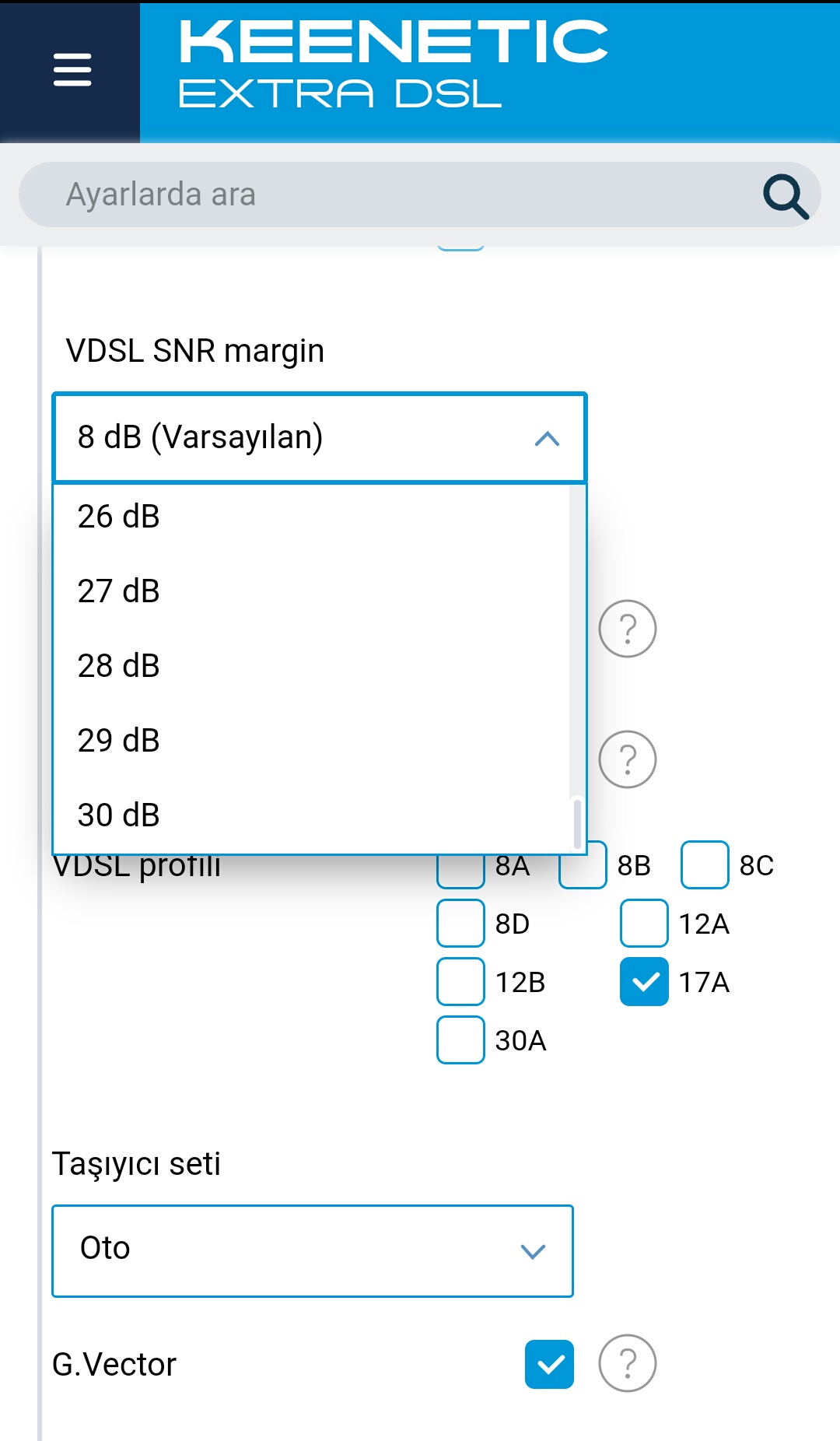The width and height of the screenshot is (840, 1441).
Task: Open the hamburger navigation menu
Action: point(72,70)
